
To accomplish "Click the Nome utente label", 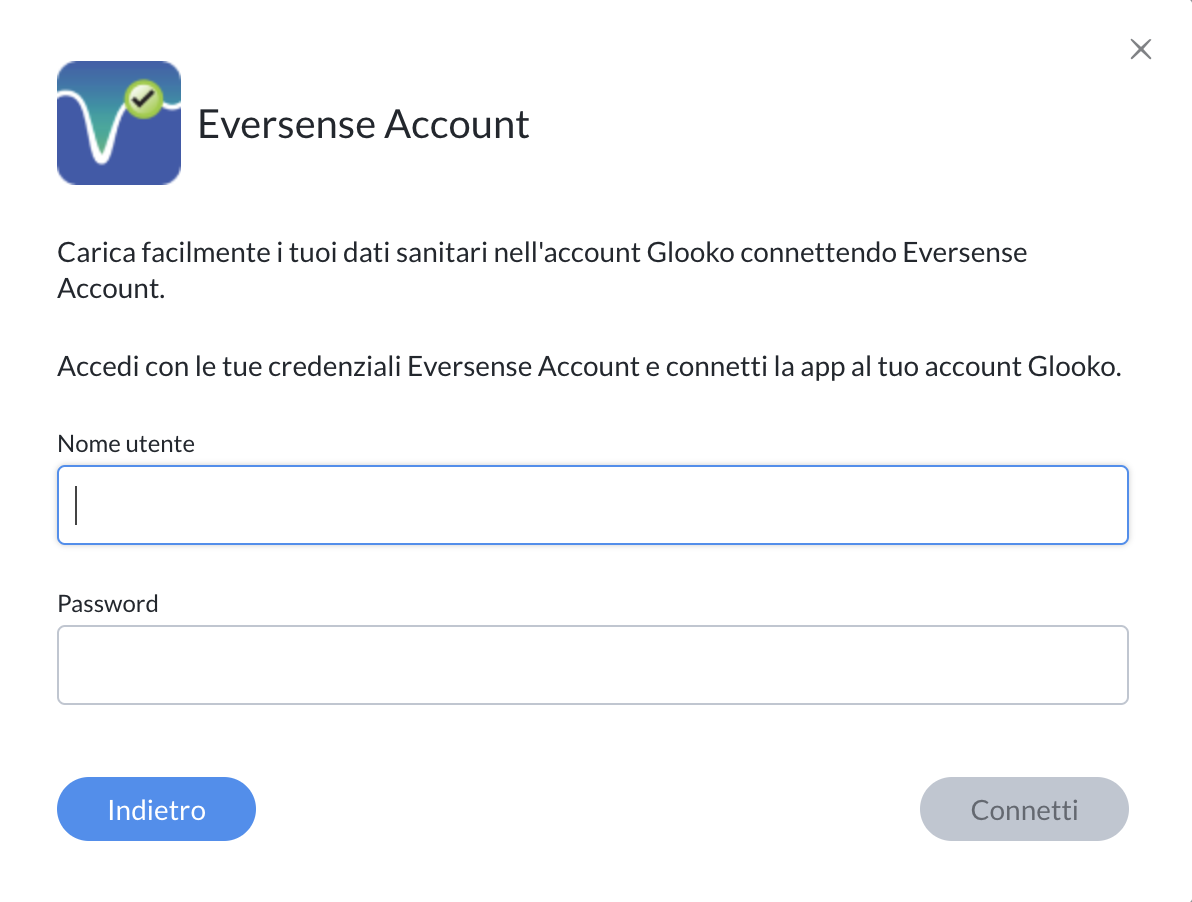I will [x=126, y=444].
